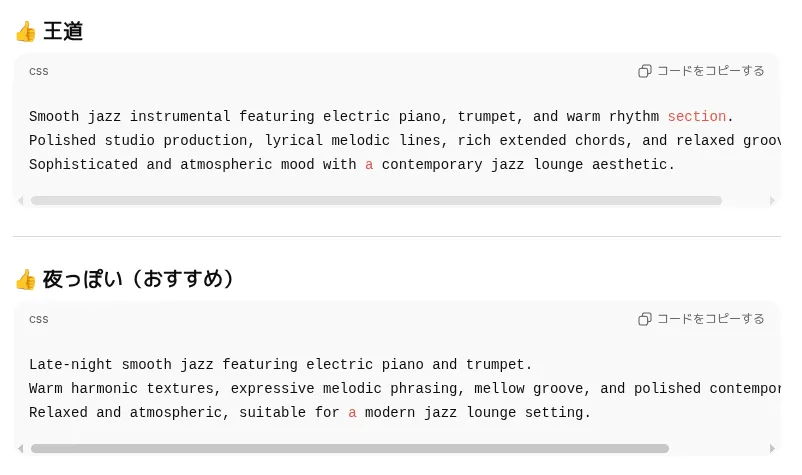Click the 王道 heading text
The height and width of the screenshot is (475, 802).
pos(63,32)
